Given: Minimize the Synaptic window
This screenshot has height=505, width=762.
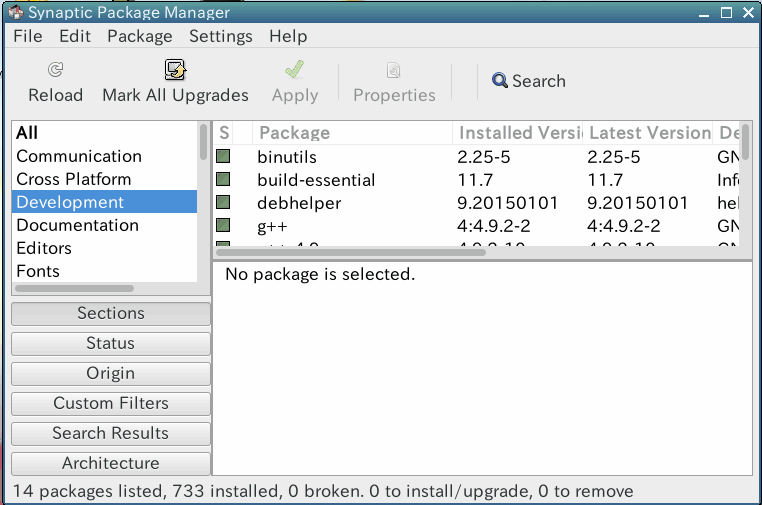Looking at the screenshot, I should tap(704, 14).
